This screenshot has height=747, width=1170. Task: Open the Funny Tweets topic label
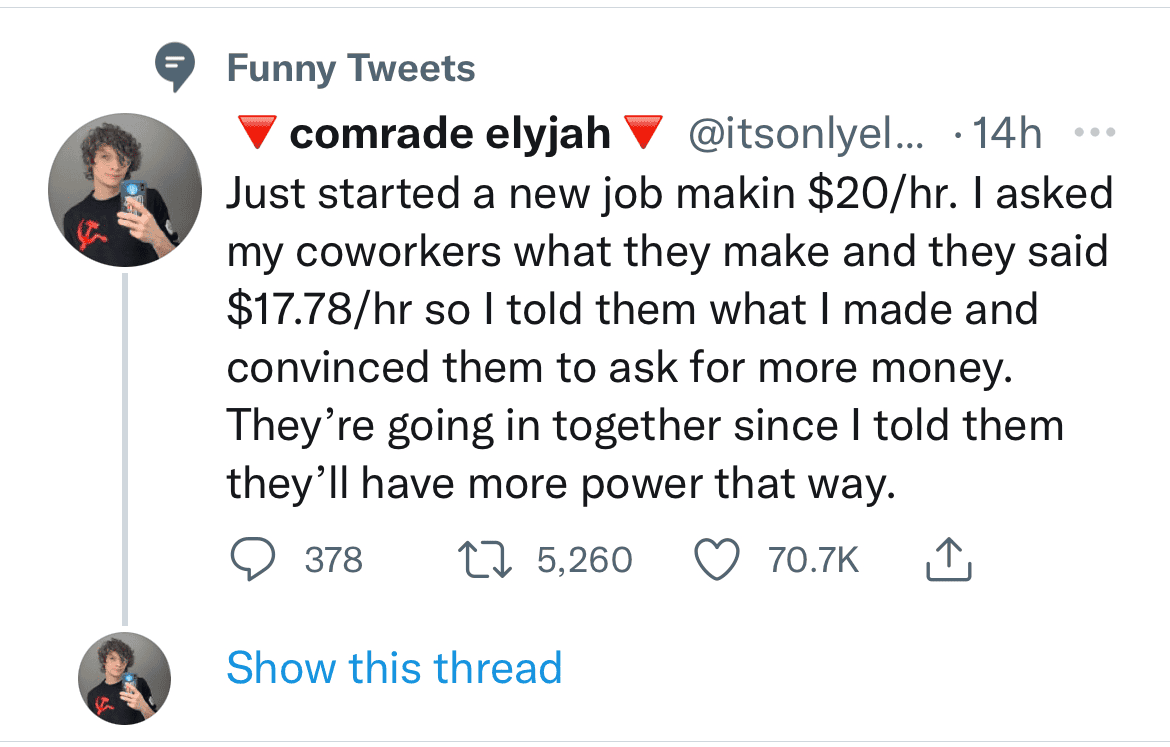pyautogui.click(x=351, y=69)
